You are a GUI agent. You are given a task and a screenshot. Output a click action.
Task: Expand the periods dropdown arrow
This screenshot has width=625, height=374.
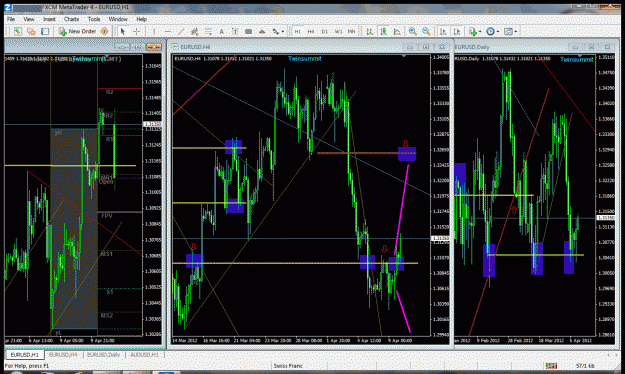(x=498, y=31)
